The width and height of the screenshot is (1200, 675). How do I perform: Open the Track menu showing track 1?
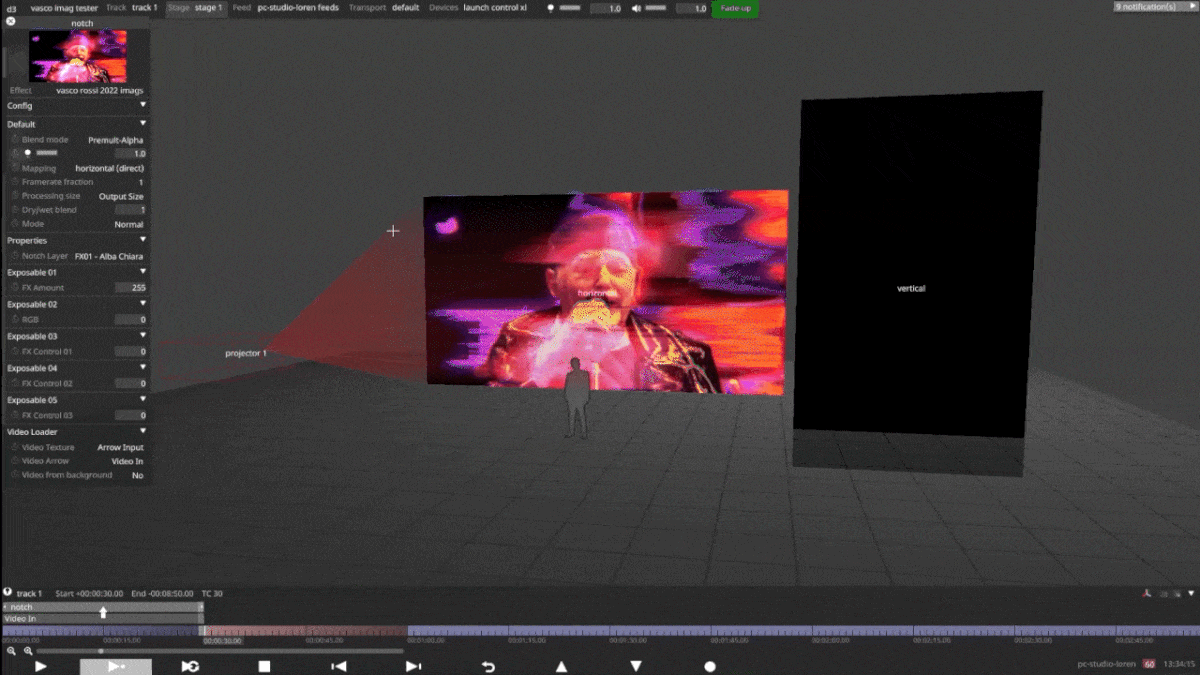pyautogui.click(x=132, y=7)
